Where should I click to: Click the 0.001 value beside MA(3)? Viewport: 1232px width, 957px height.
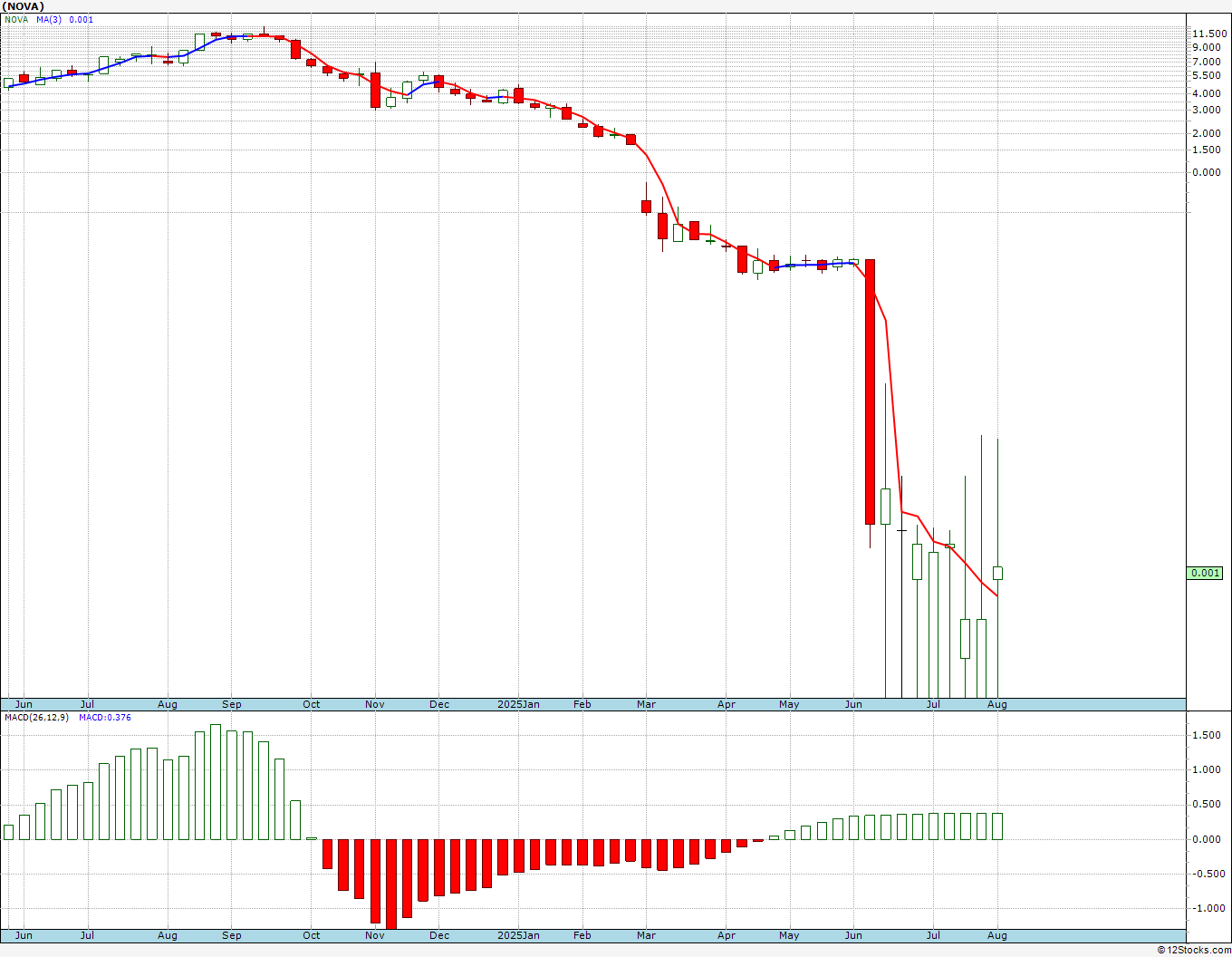(82, 20)
